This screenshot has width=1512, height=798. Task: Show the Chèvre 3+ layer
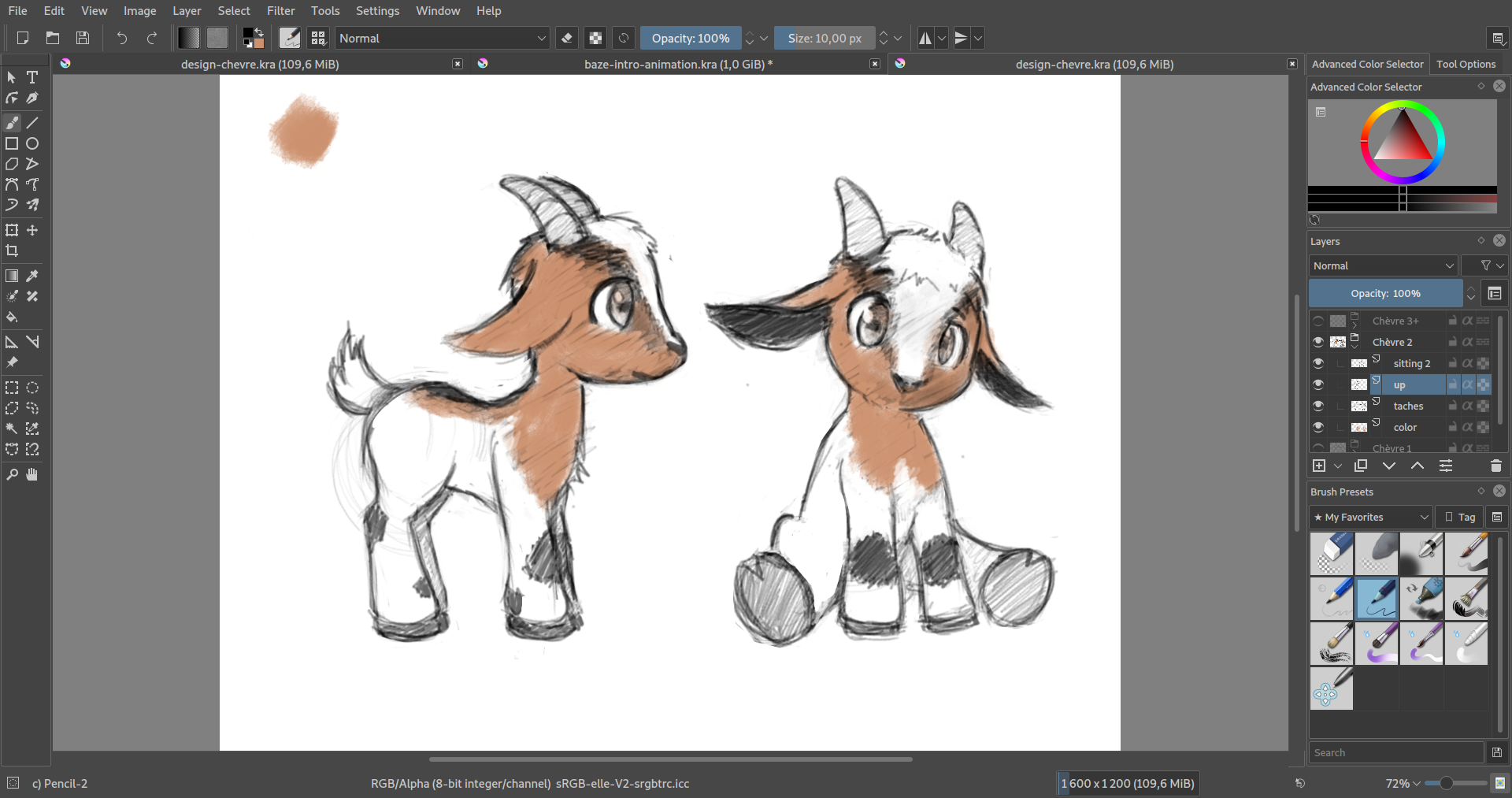point(1317,321)
